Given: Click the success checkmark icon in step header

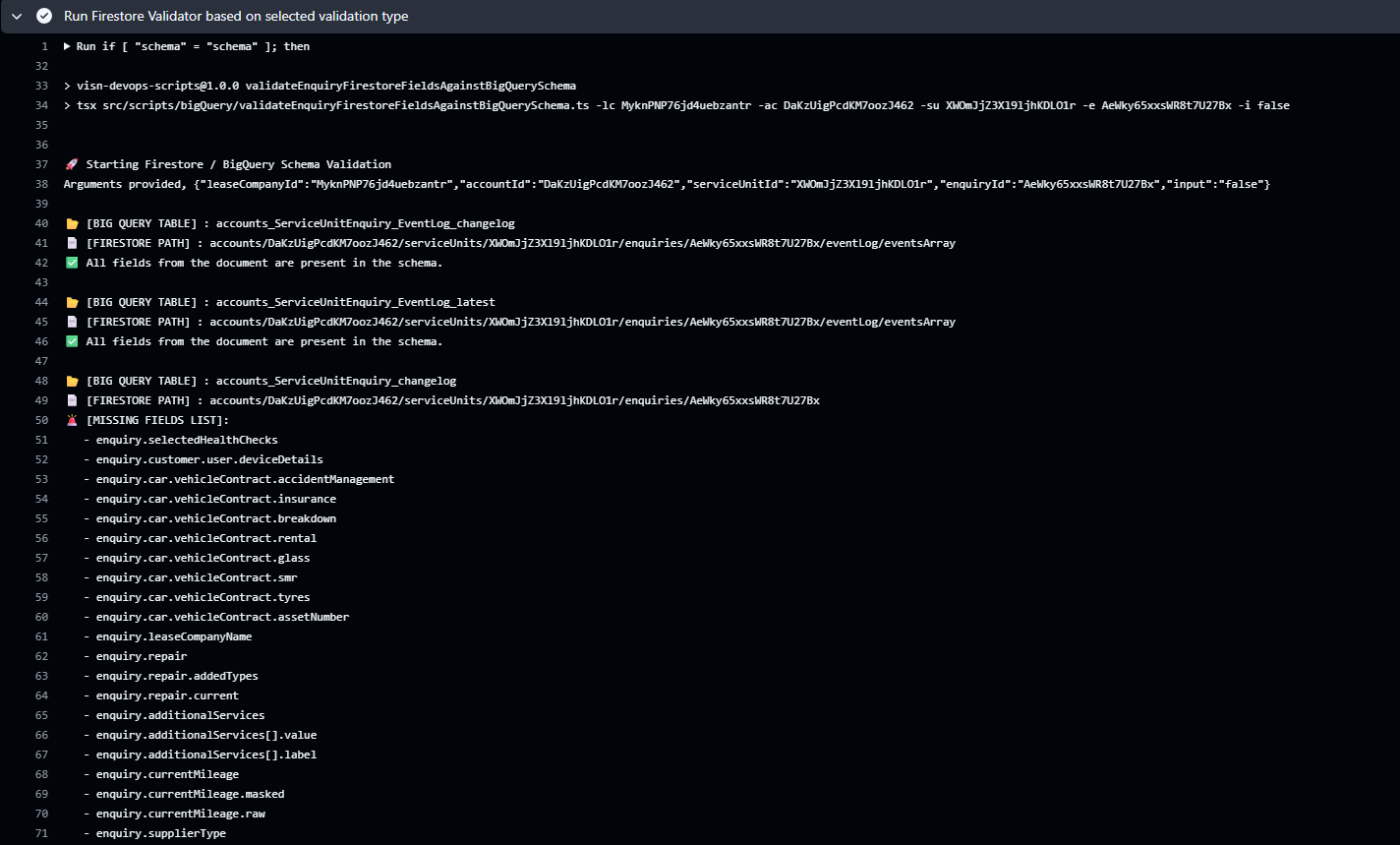Looking at the screenshot, I should click(44, 16).
